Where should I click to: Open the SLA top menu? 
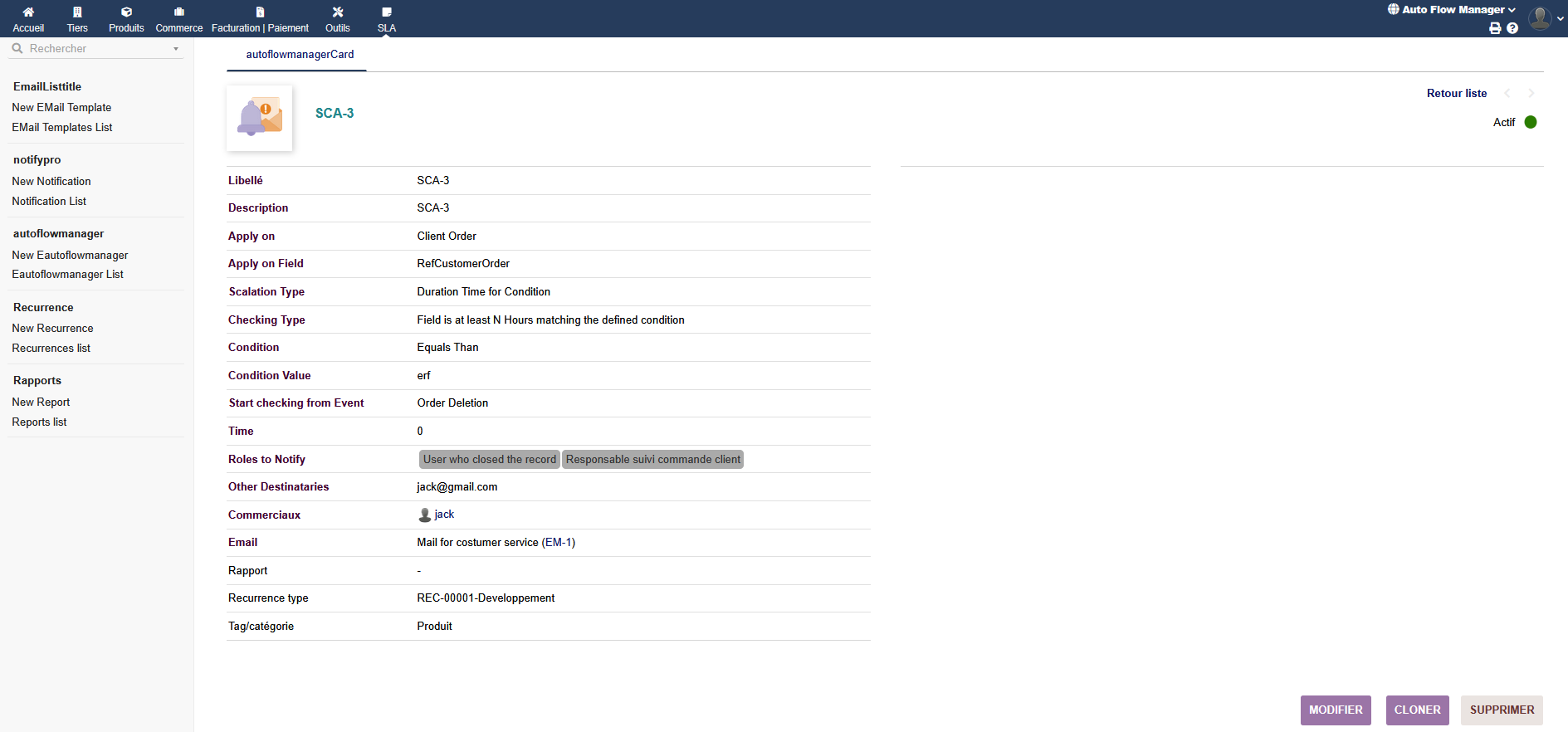point(386,19)
